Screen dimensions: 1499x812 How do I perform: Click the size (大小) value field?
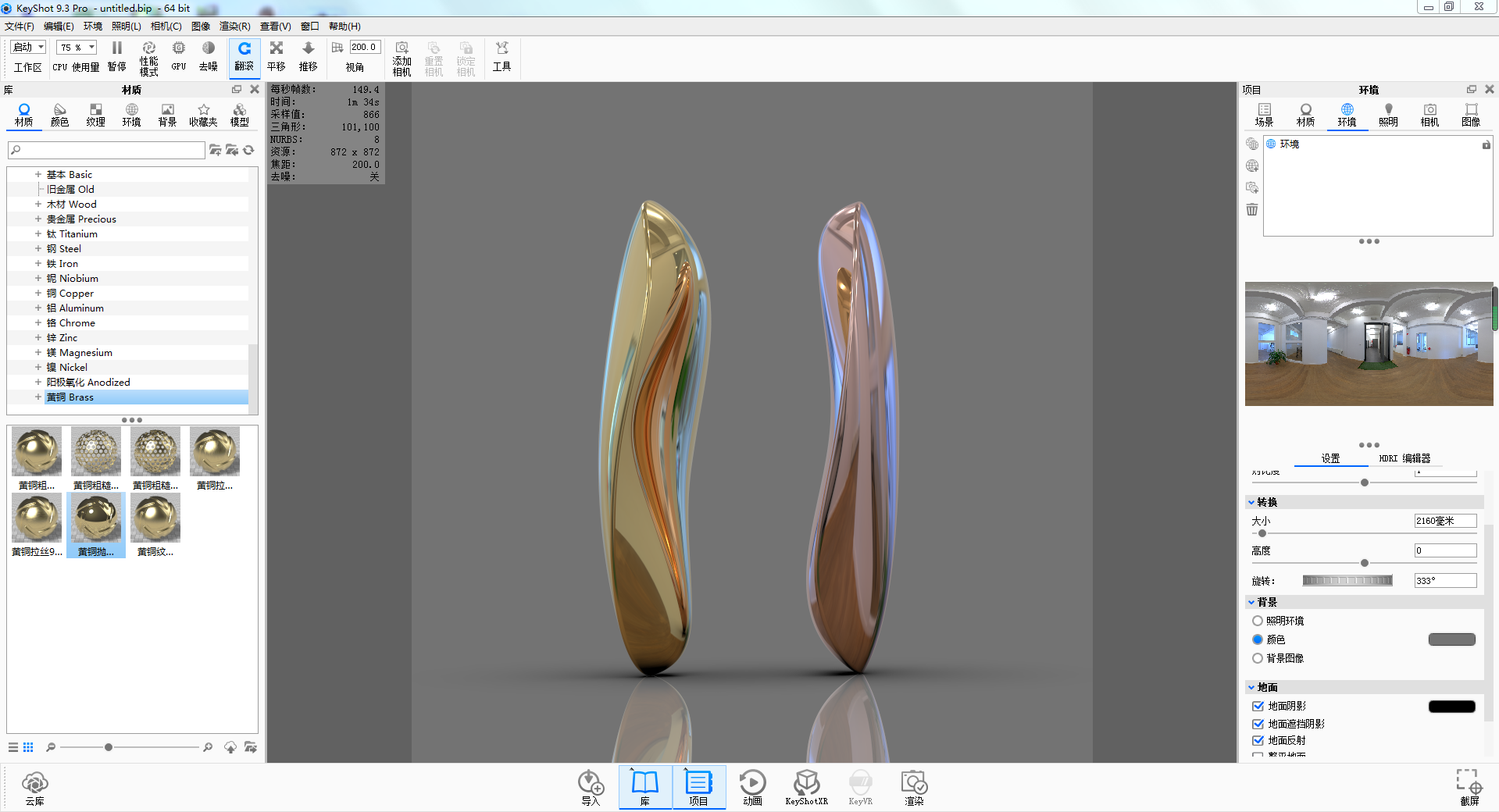tap(1445, 521)
